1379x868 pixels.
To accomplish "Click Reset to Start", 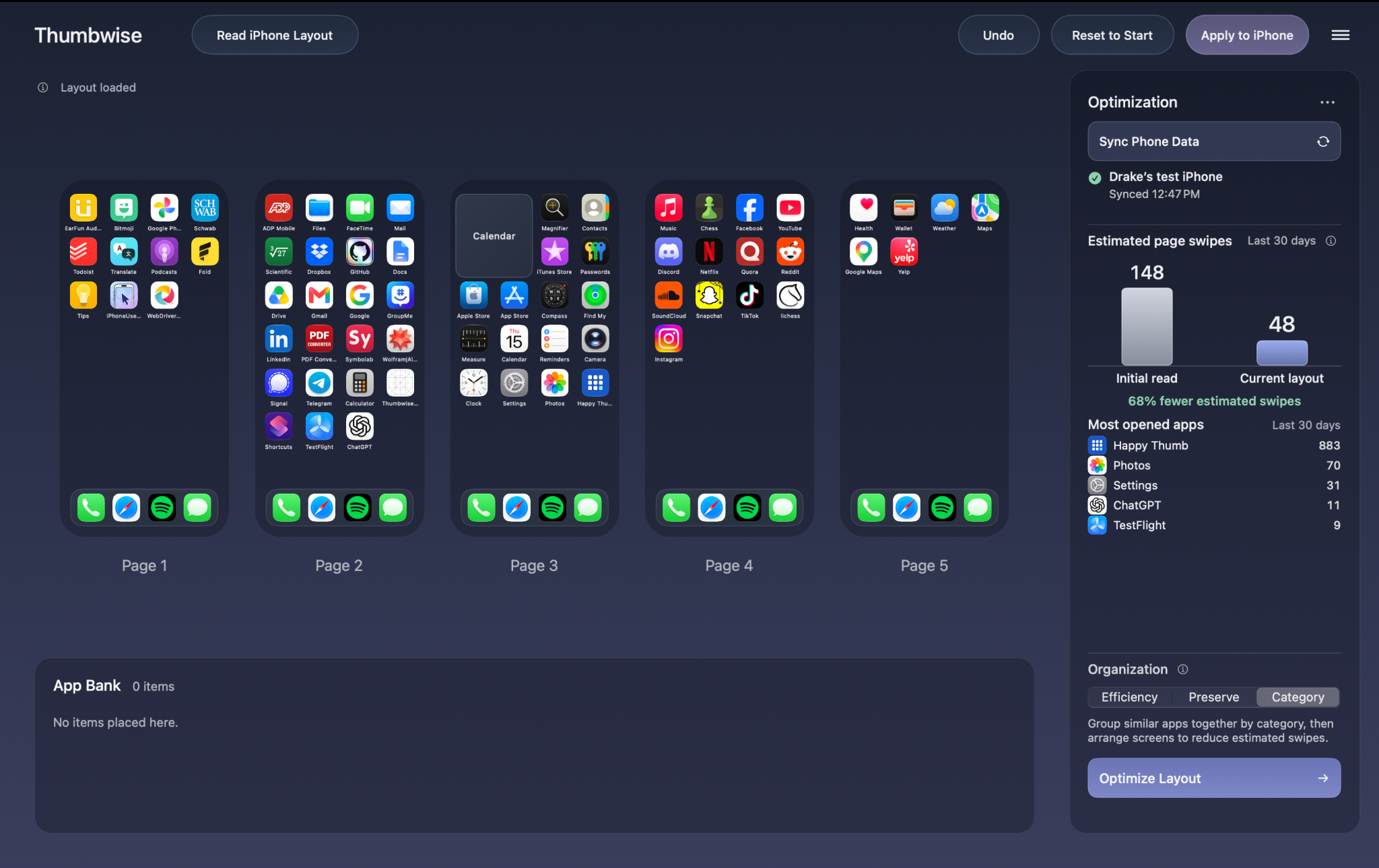I will [1112, 35].
